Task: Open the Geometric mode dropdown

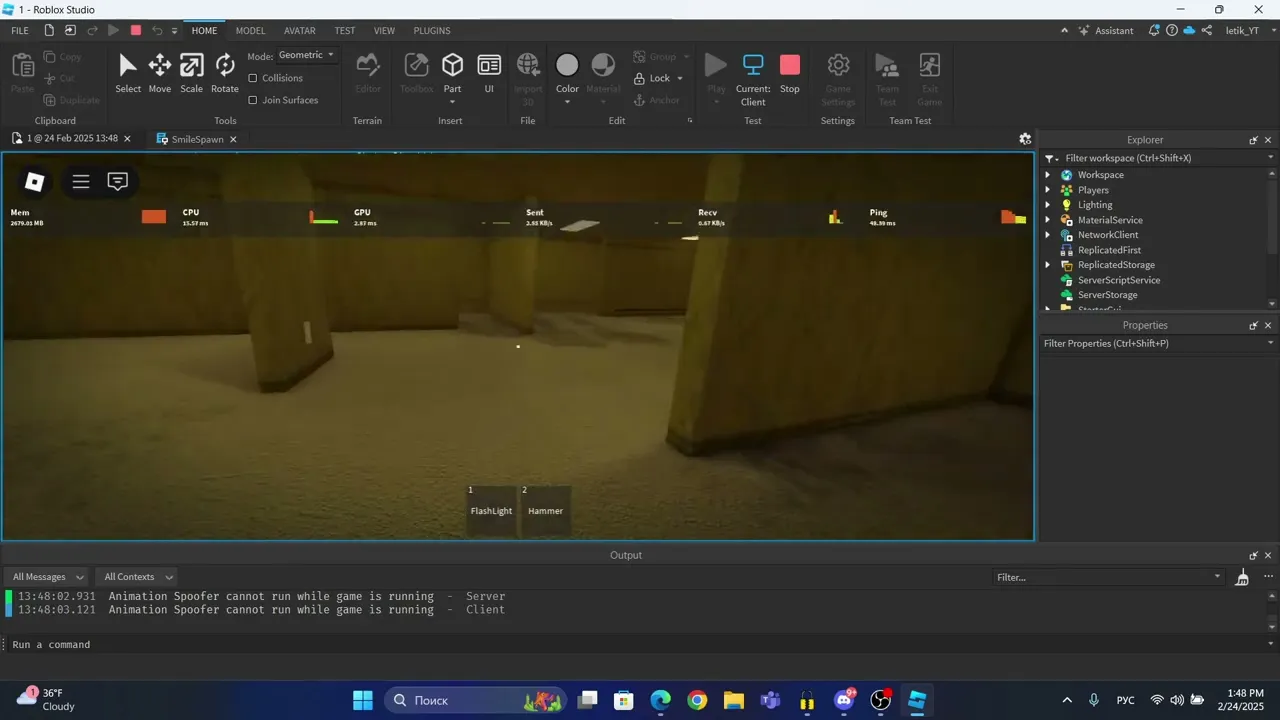Action: (x=306, y=55)
